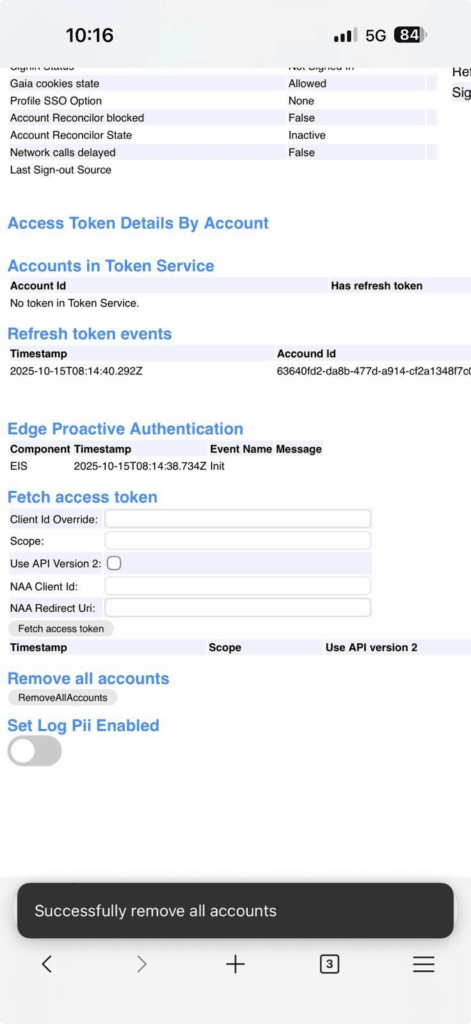This screenshot has width=471, height=1024.
Task: Open the tab switcher showing 3 tabs
Action: pyautogui.click(x=329, y=964)
